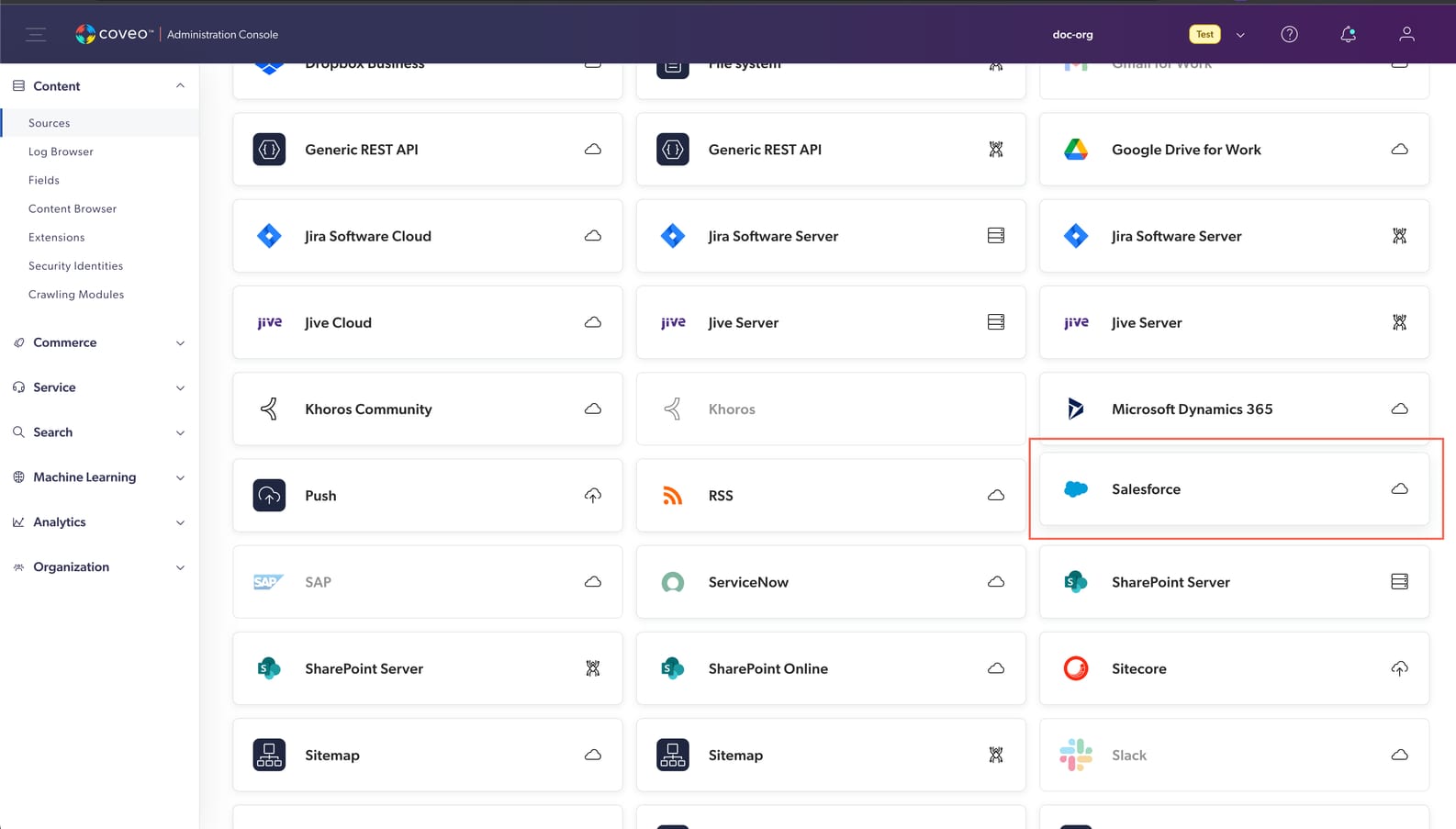Screen dimensions: 1456x829
Task: Click the Khoros Community logo
Action: click(x=269, y=409)
